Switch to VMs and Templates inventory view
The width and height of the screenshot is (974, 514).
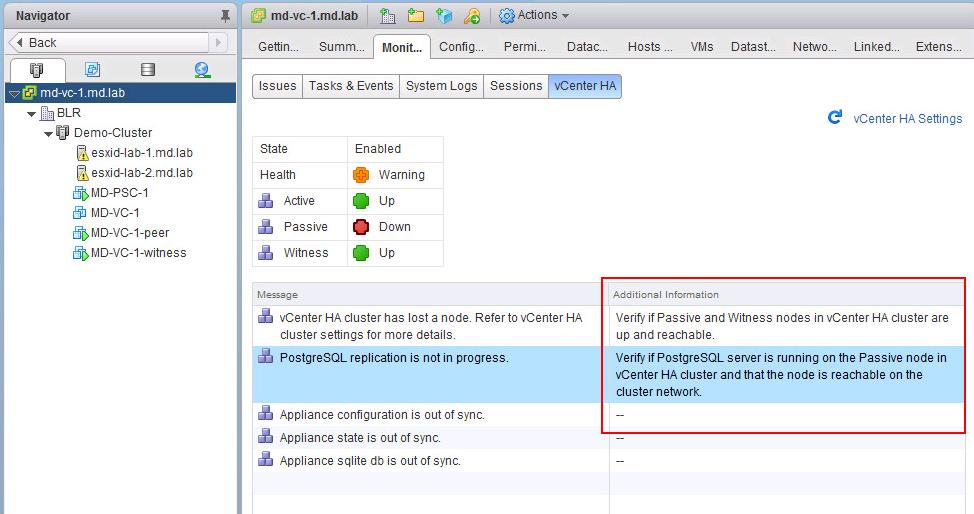point(93,70)
